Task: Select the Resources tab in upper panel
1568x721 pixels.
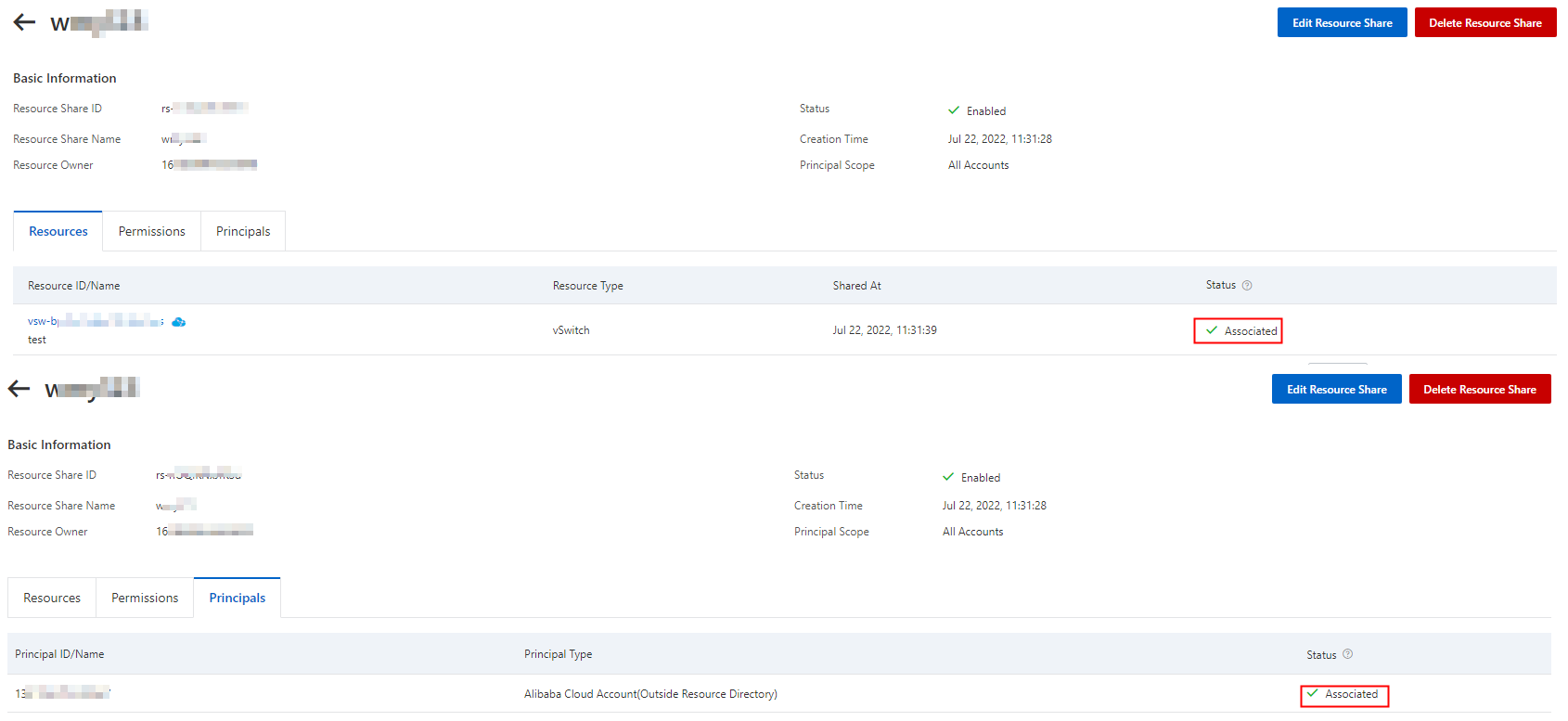Action: pyautogui.click(x=58, y=231)
